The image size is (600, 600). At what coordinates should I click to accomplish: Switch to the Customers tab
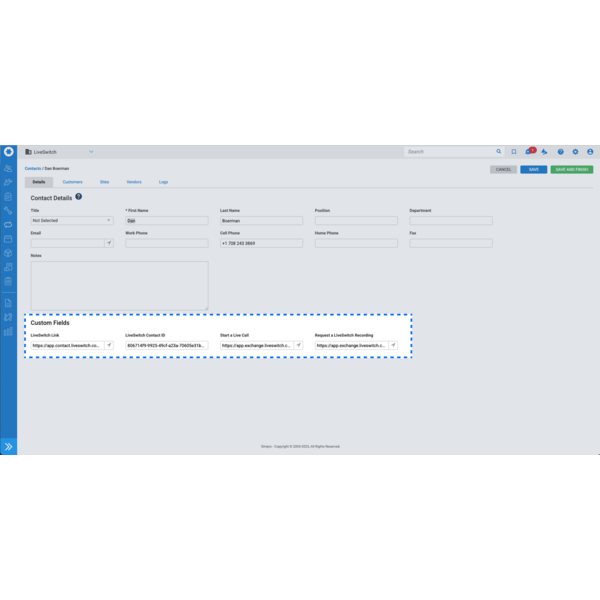tap(72, 182)
